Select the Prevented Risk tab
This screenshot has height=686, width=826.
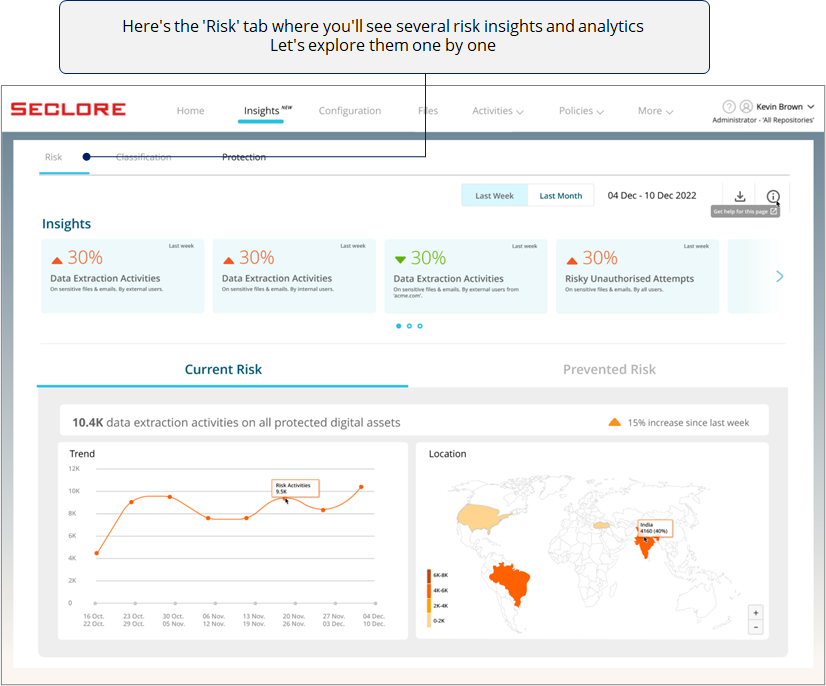coord(609,369)
